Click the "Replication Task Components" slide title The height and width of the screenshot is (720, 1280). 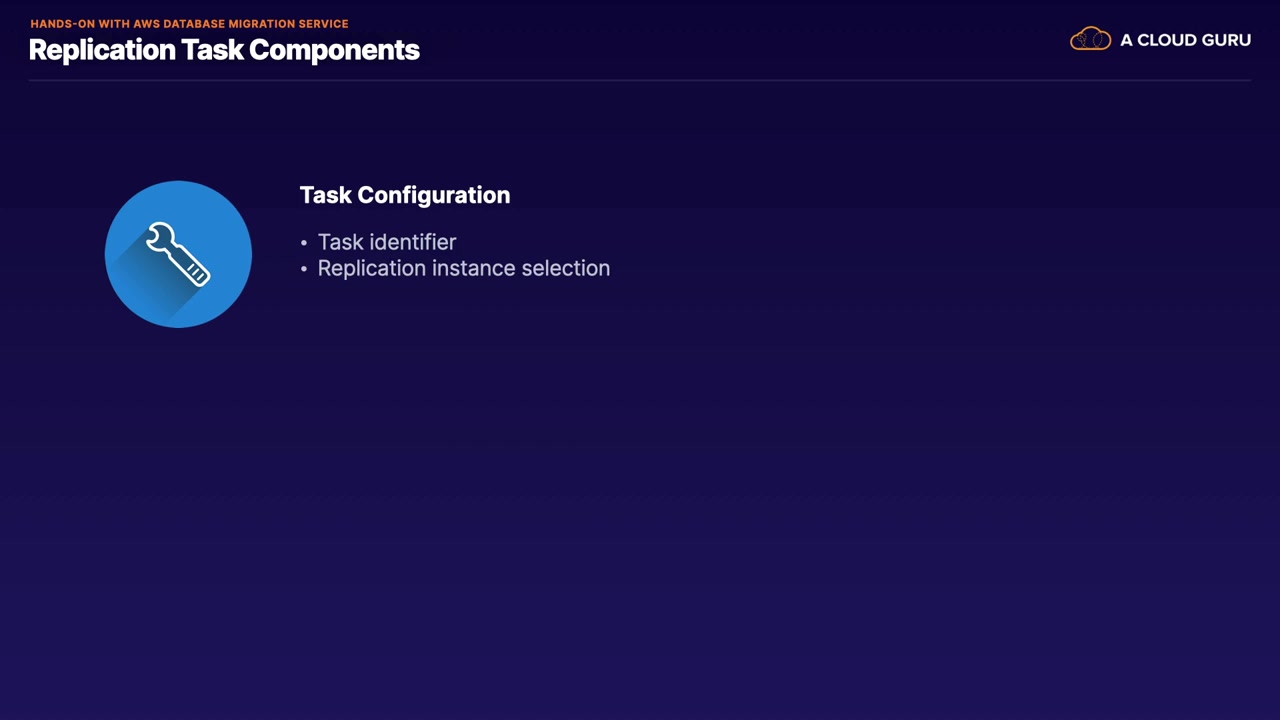point(224,50)
